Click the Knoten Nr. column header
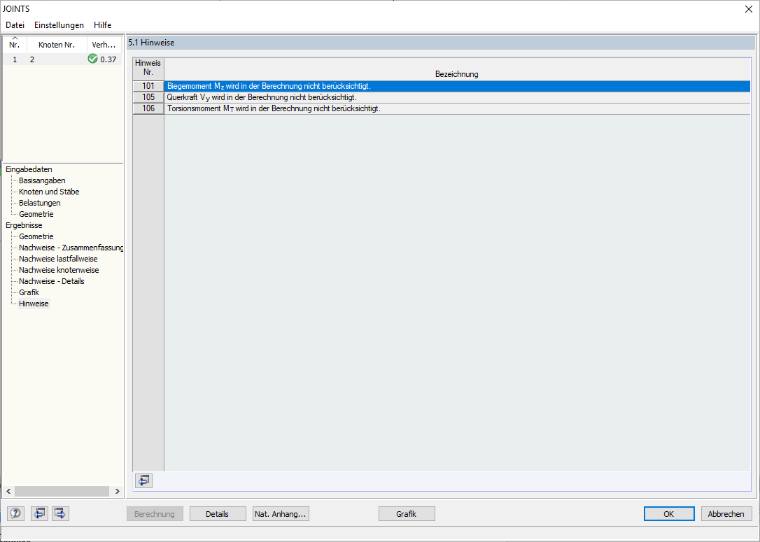The width and height of the screenshot is (760, 542). coord(57,45)
